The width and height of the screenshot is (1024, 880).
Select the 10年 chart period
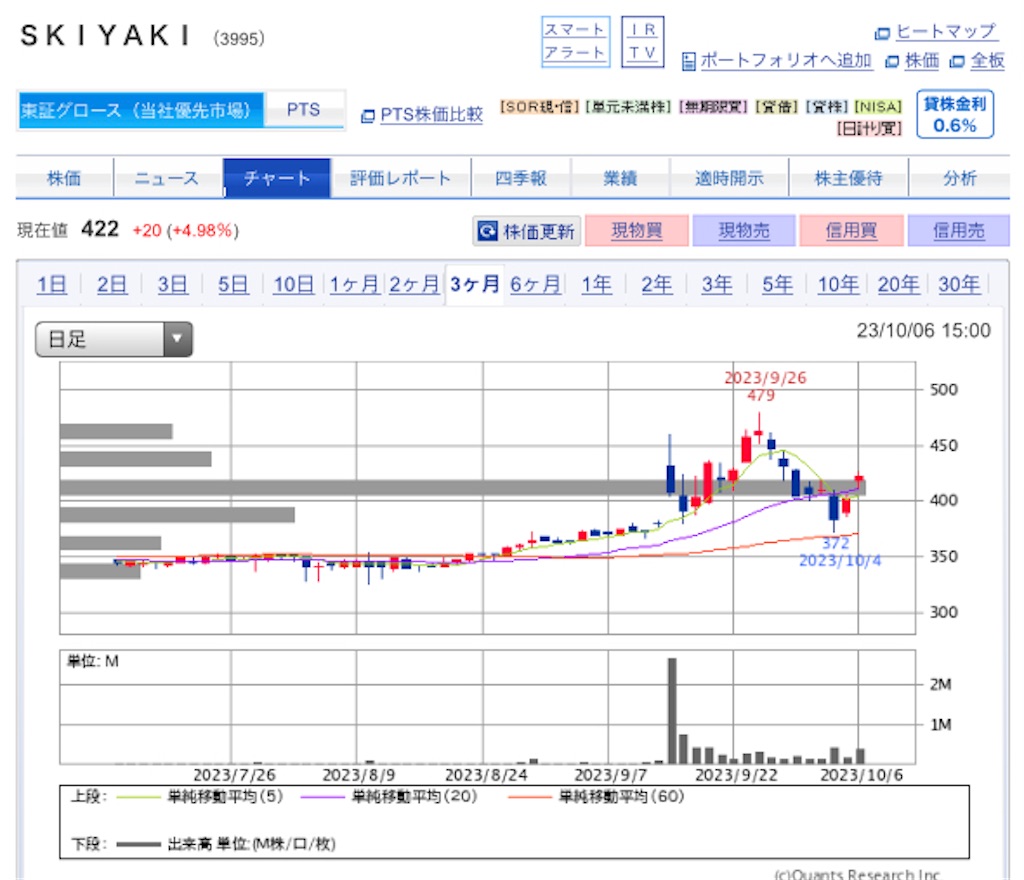[x=838, y=285]
